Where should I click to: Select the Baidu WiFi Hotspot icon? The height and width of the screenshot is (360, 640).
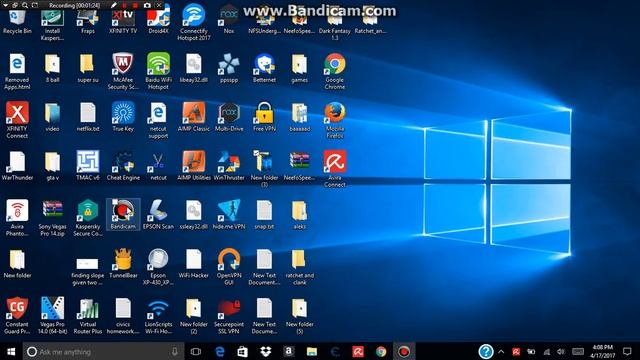point(158,71)
